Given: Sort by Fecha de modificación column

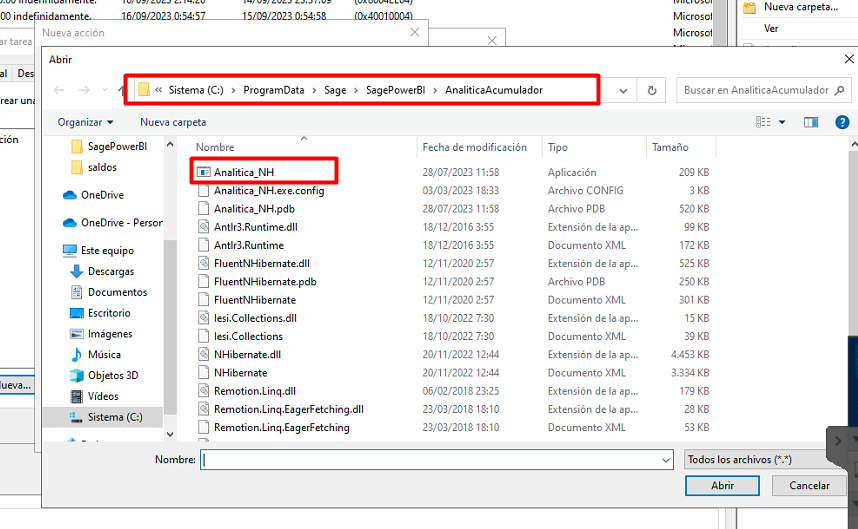Looking at the screenshot, I should pos(474,147).
